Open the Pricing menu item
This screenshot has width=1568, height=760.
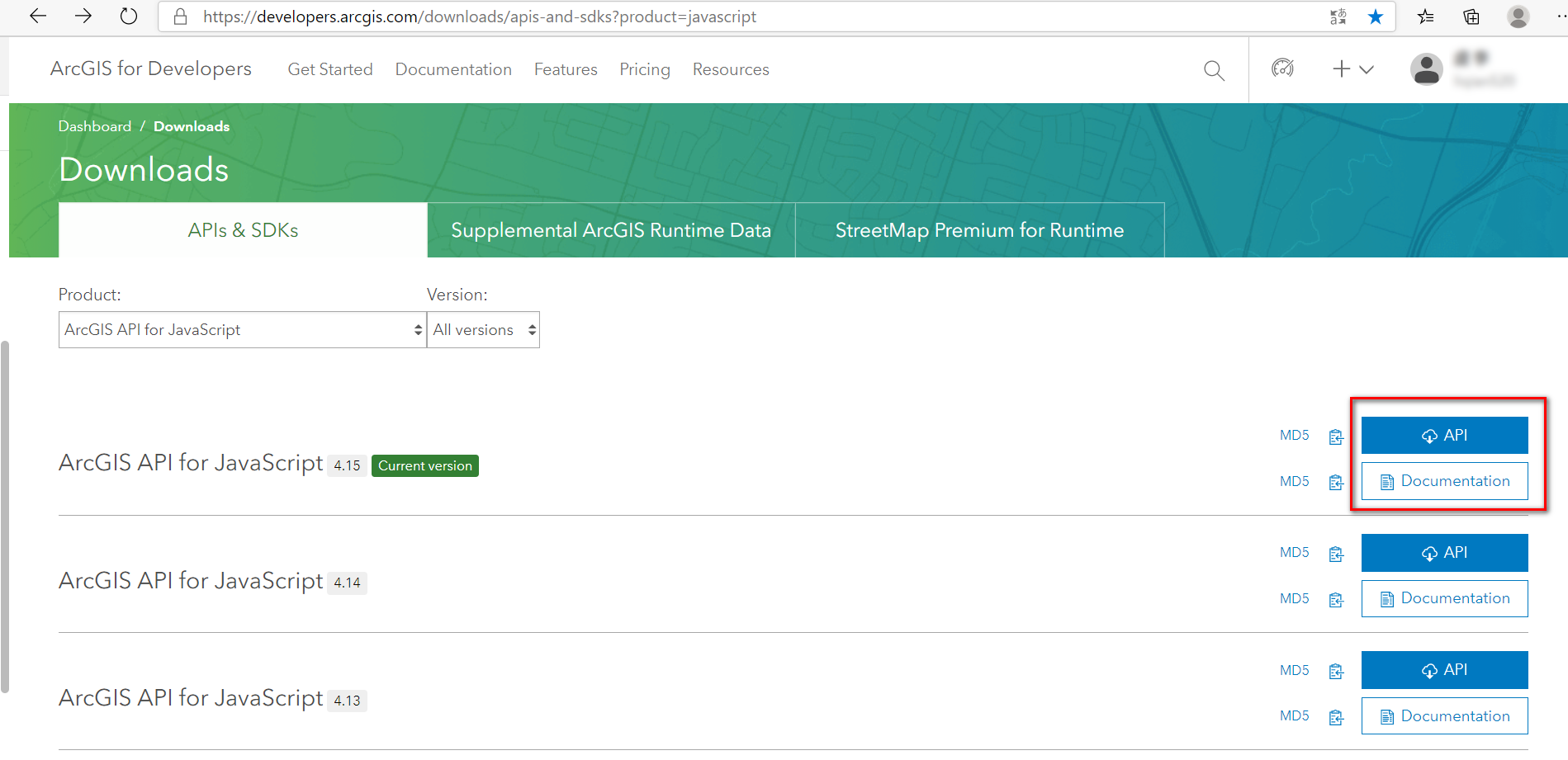coord(645,69)
